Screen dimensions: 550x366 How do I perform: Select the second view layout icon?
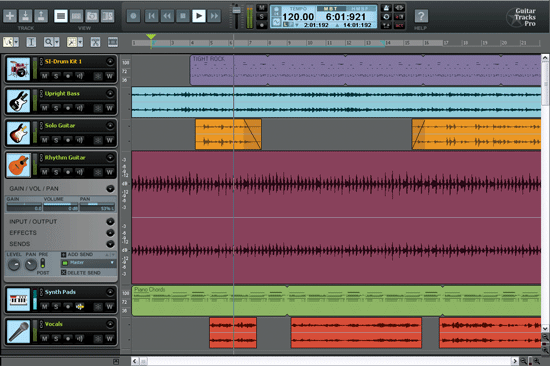tap(76, 16)
